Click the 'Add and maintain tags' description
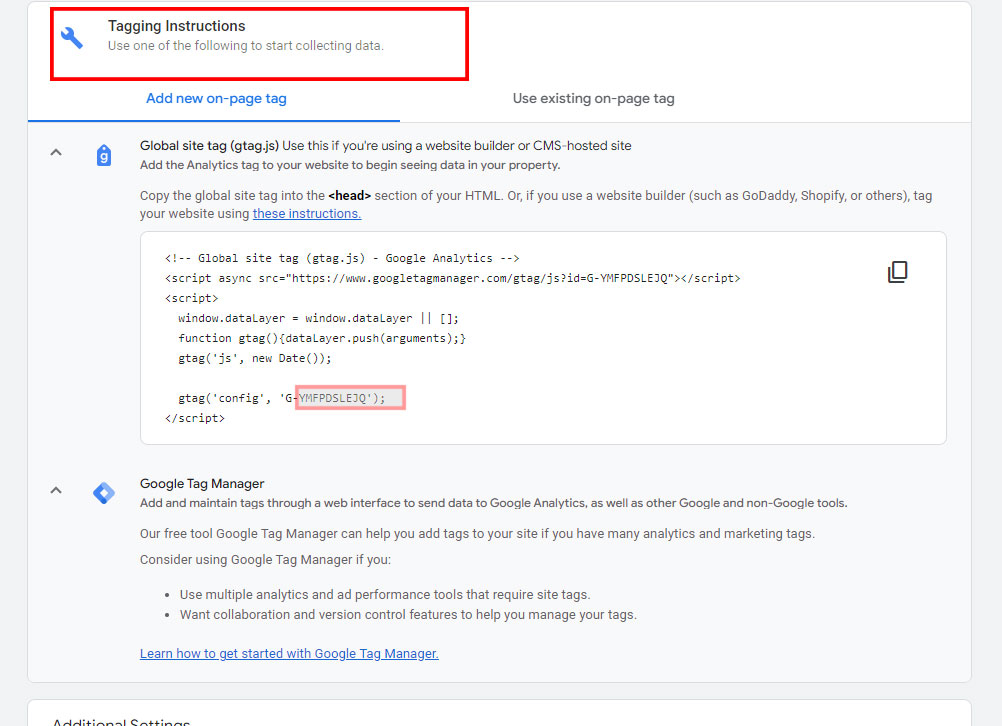Viewport: 1002px width, 726px height. pos(493,503)
